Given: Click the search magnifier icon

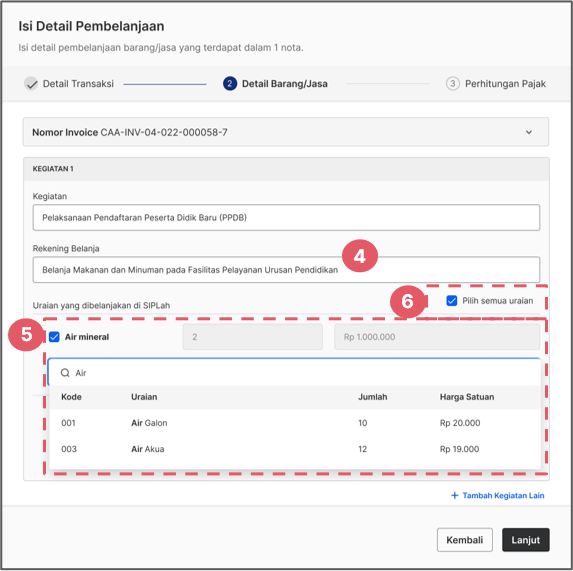Looking at the screenshot, I should (65, 373).
